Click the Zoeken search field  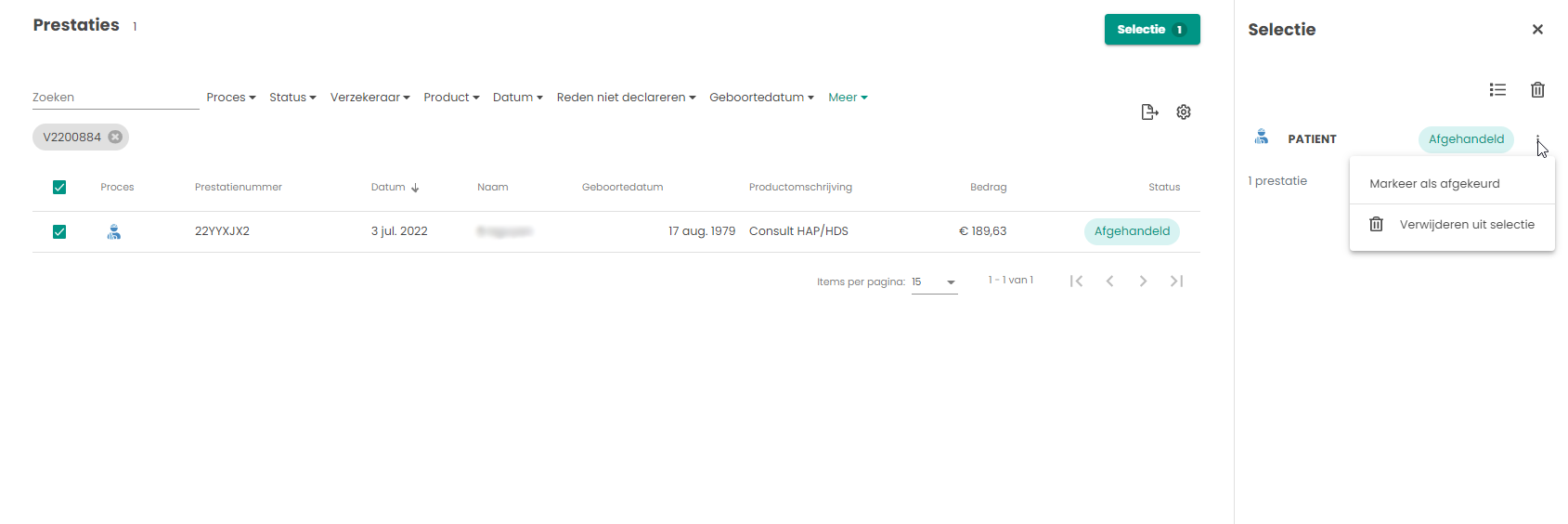point(115,98)
